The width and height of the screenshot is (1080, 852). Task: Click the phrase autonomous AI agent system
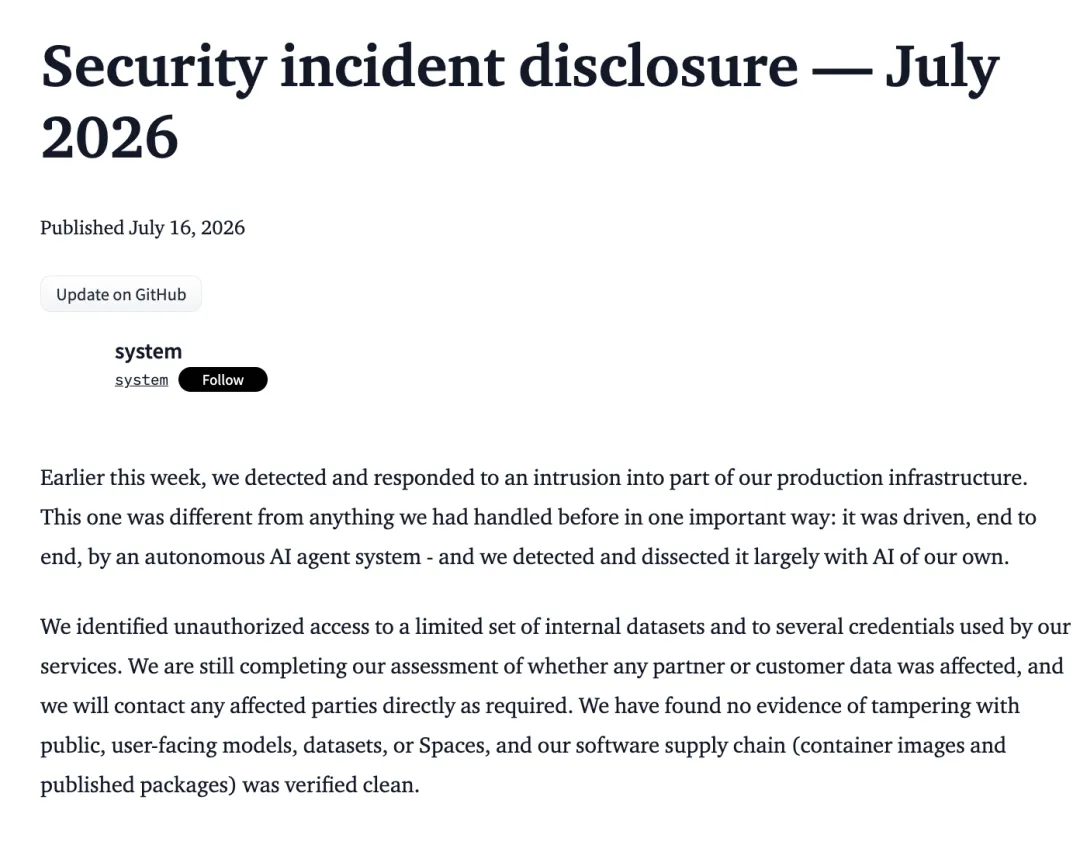point(282,557)
